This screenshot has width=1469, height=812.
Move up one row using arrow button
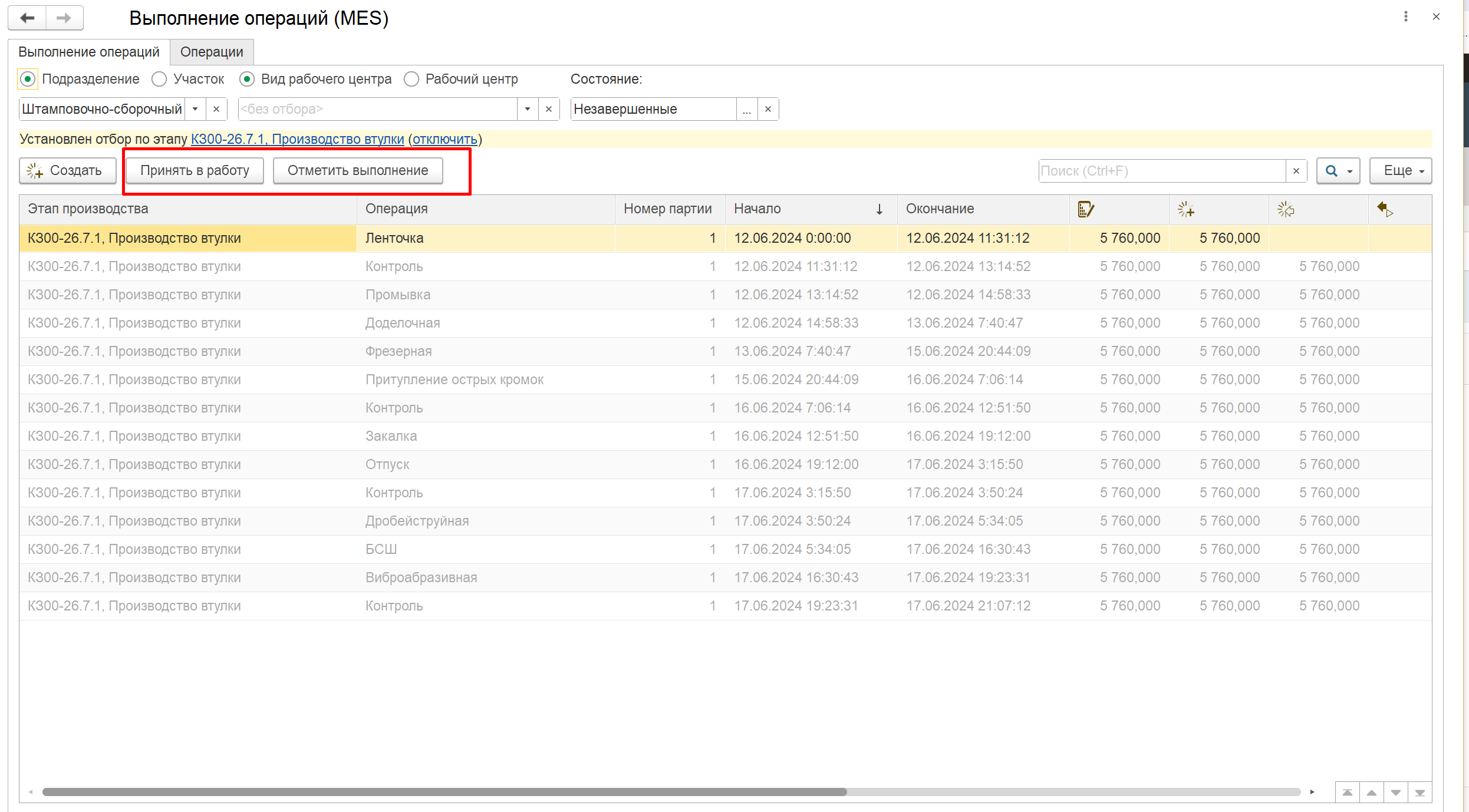point(1372,793)
